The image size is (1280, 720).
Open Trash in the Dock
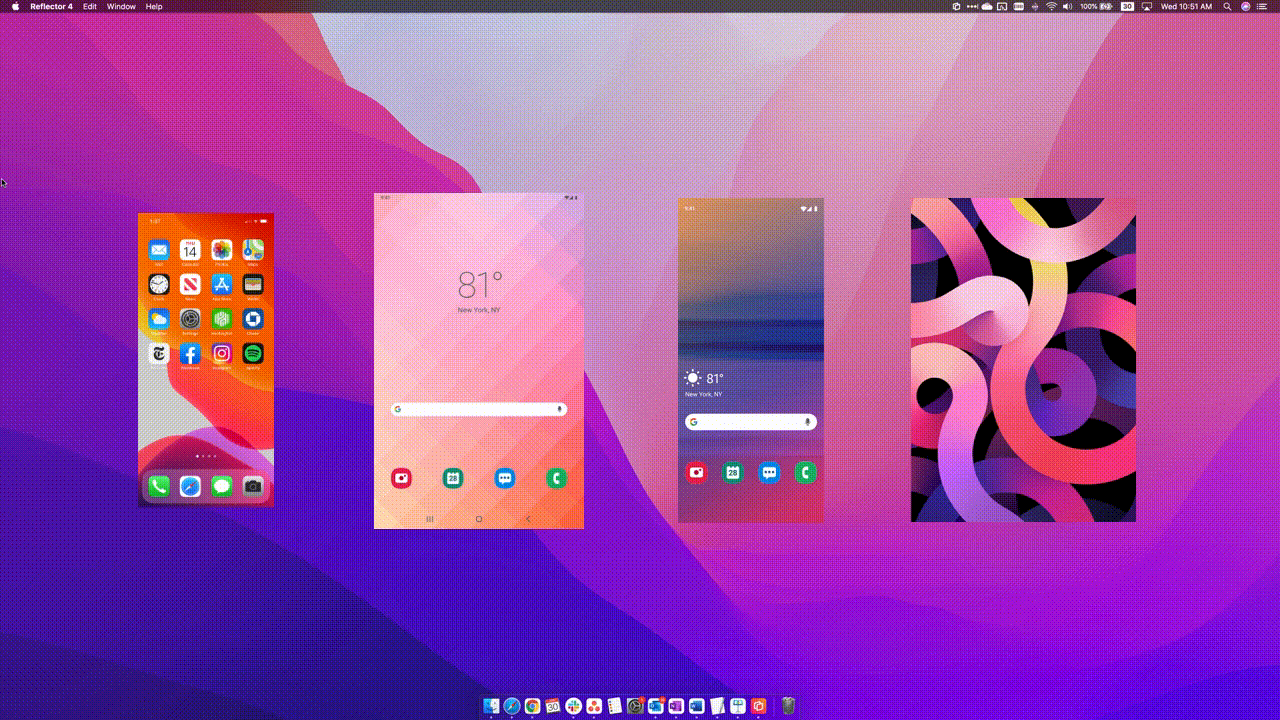point(788,706)
